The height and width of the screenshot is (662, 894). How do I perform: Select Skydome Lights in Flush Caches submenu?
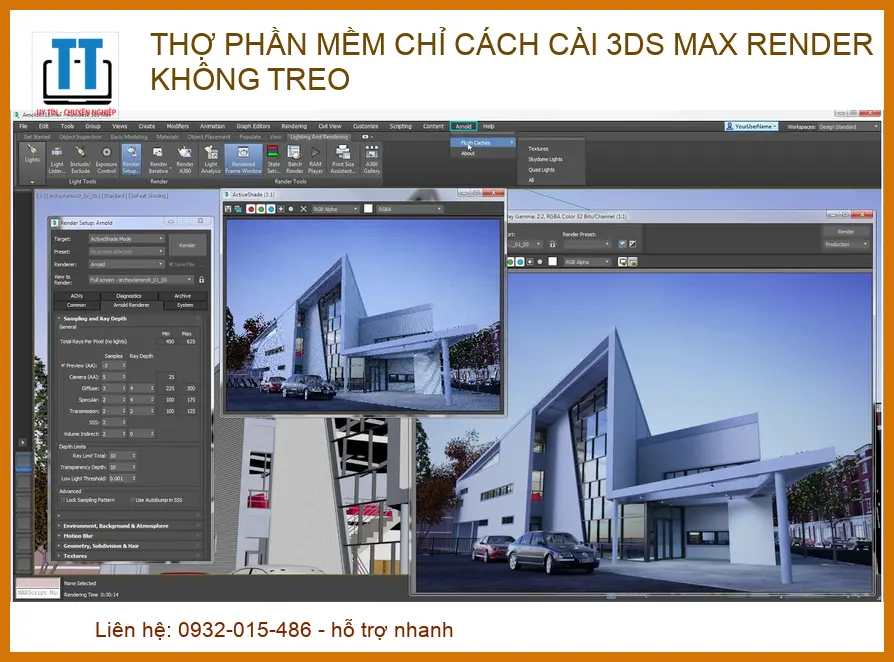545,159
